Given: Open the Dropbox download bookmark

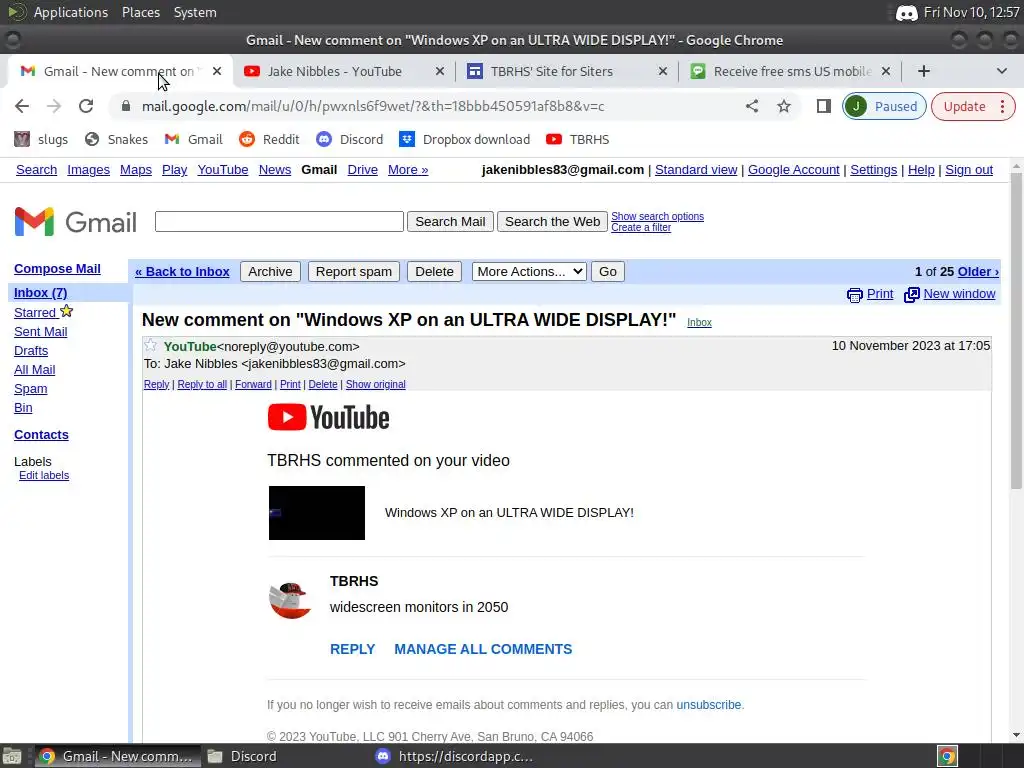Looking at the screenshot, I should click(x=464, y=139).
